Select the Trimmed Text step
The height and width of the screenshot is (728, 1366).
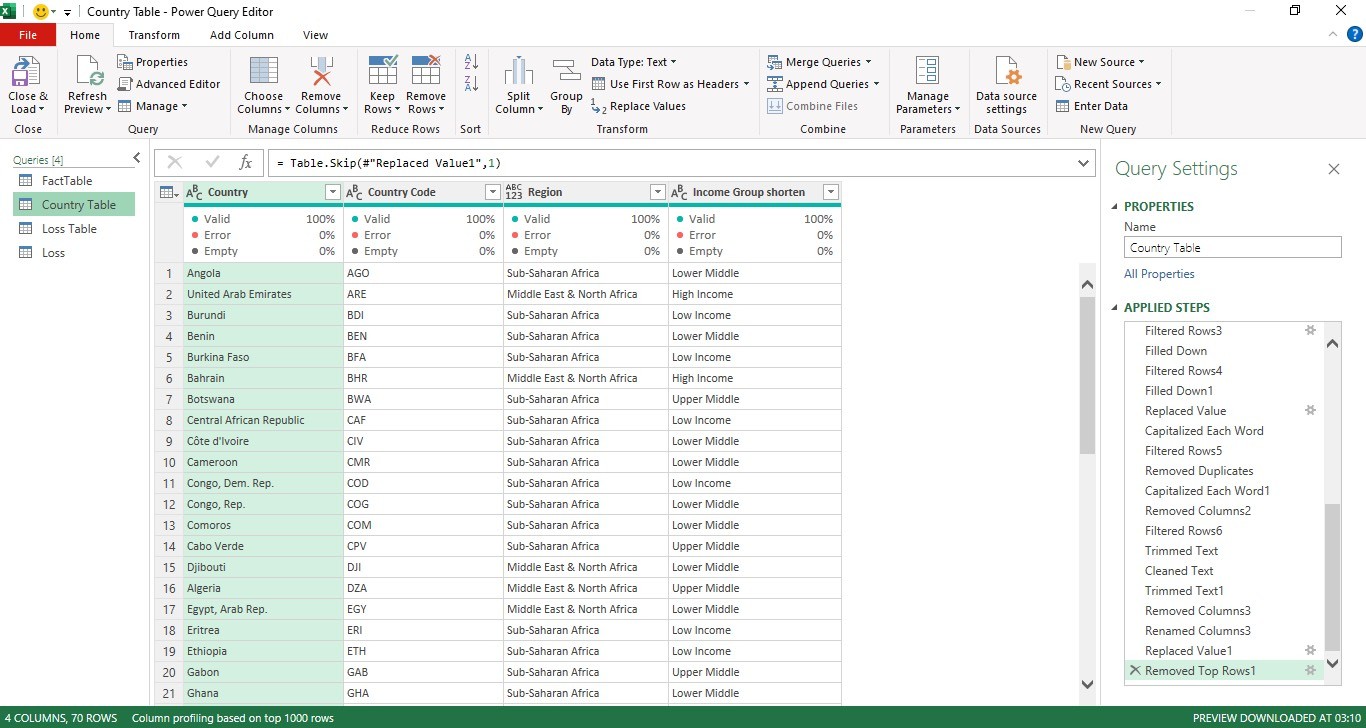(x=1181, y=550)
